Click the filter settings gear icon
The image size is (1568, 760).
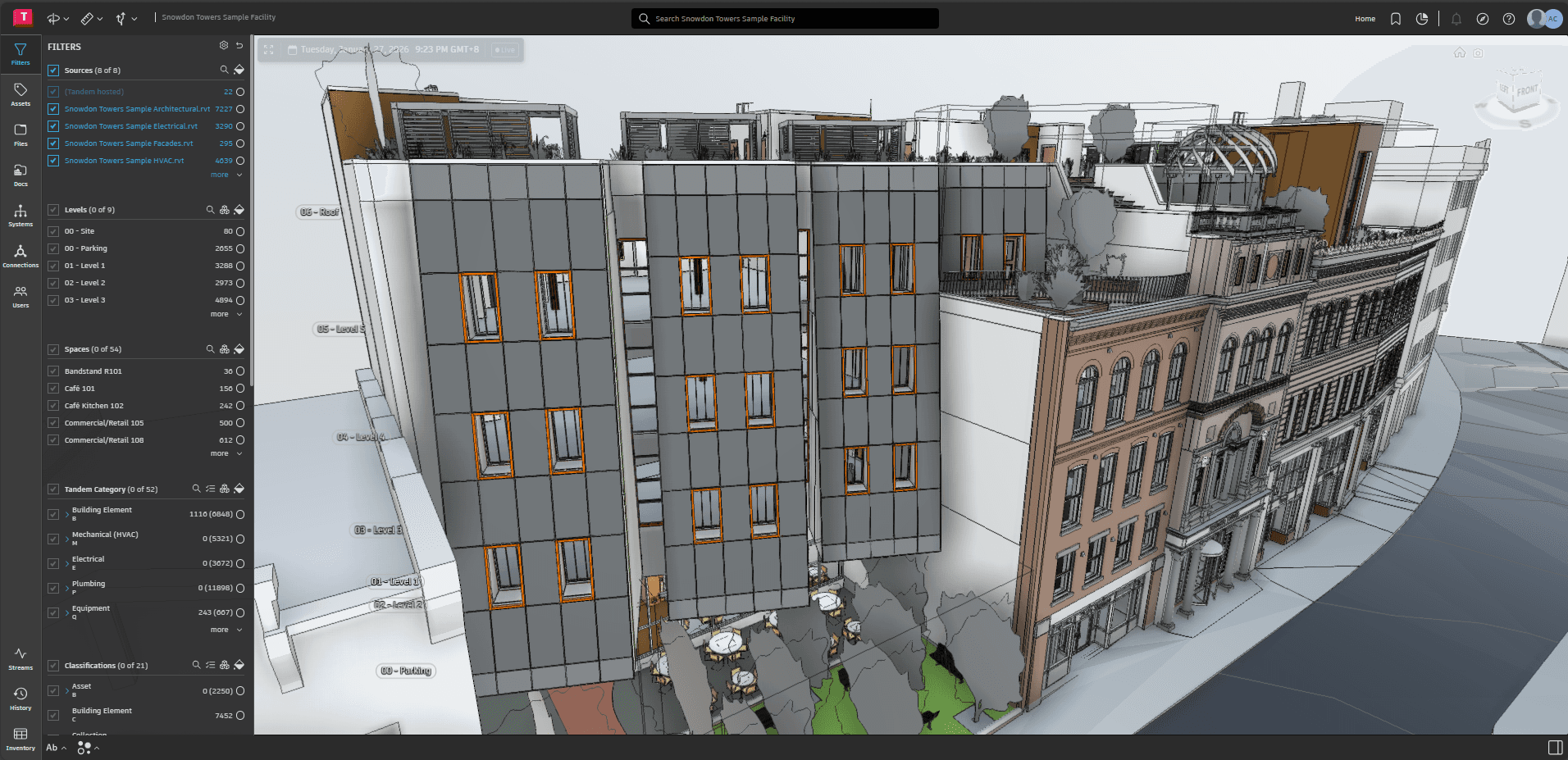point(224,46)
